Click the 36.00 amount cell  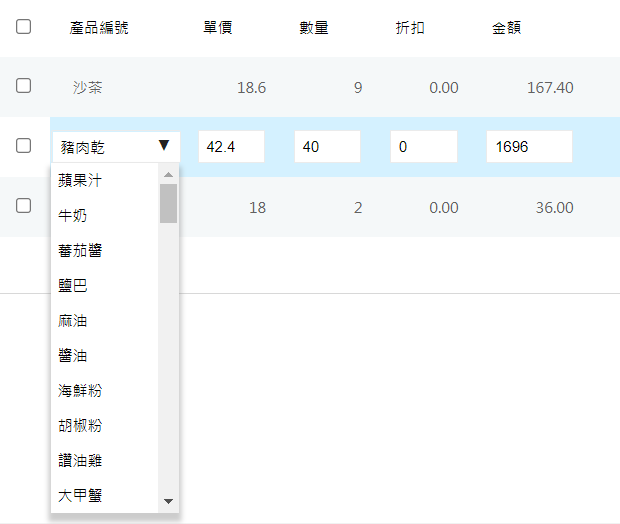[554, 208]
